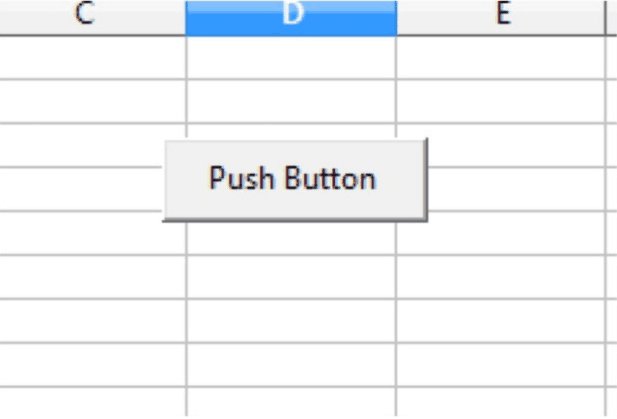
Task: Activate column E cell in seventh visible row
Action: (x=501, y=321)
